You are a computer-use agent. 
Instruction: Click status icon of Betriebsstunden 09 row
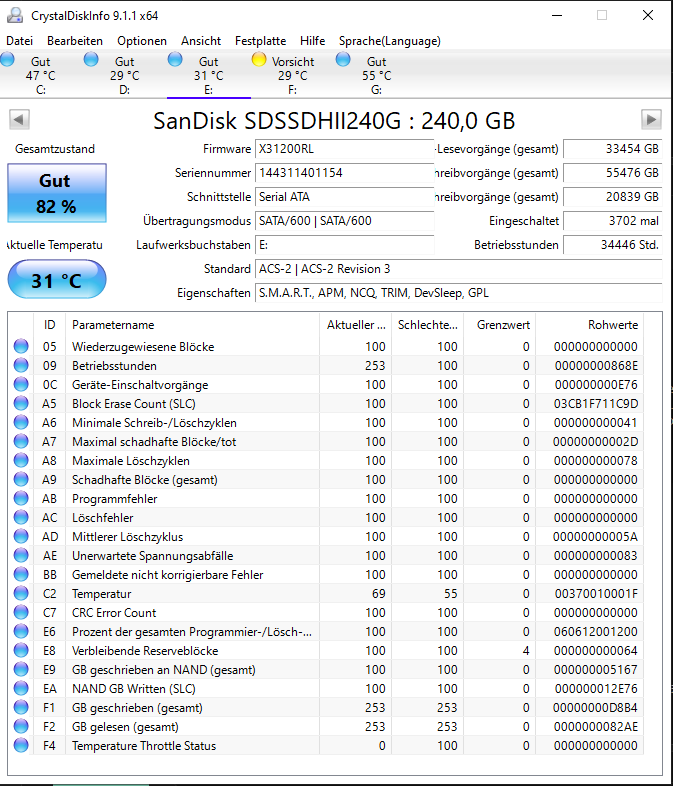[x=21, y=365]
